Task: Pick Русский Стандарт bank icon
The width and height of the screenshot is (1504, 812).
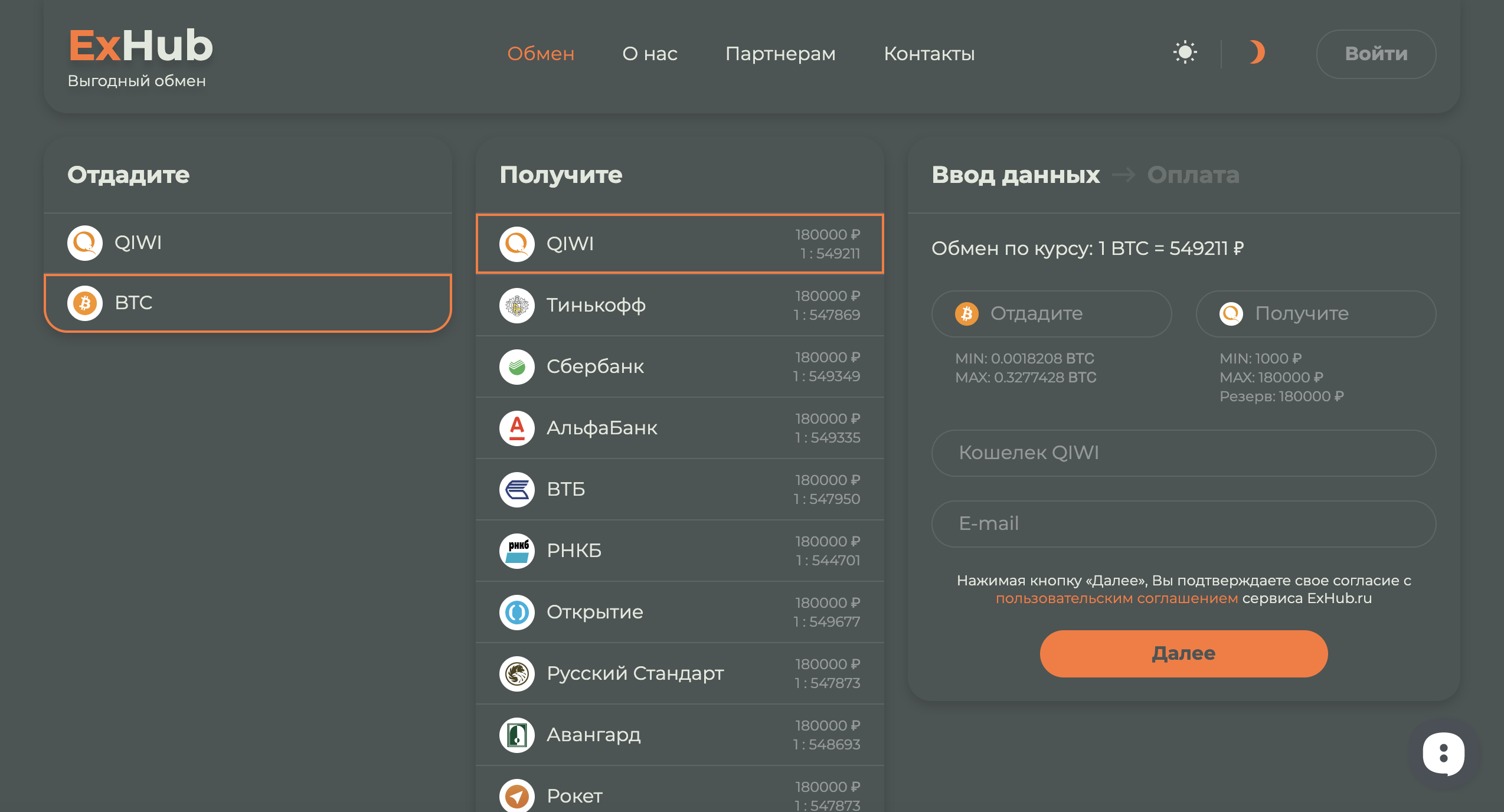Action: tap(517, 674)
